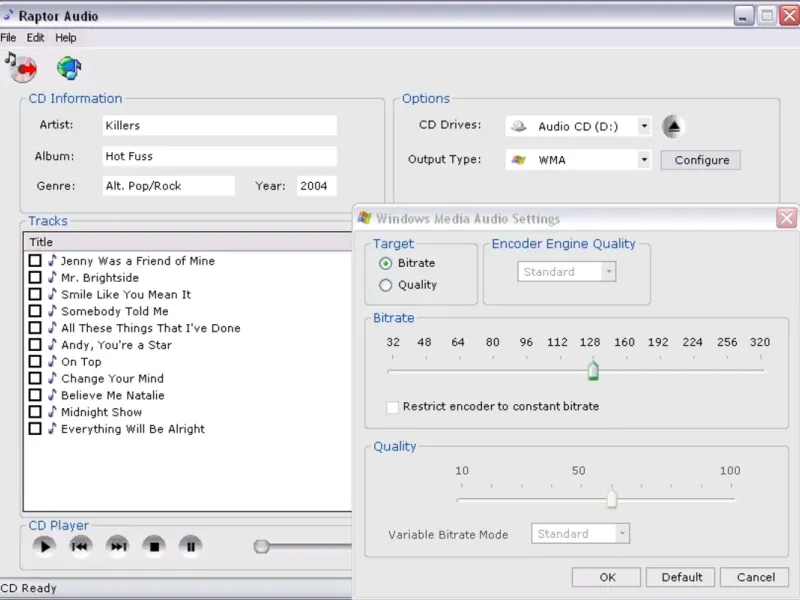Tick the All These Things That I've Done checkbox
This screenshot has width=800, height=600.
click(35, 328)
